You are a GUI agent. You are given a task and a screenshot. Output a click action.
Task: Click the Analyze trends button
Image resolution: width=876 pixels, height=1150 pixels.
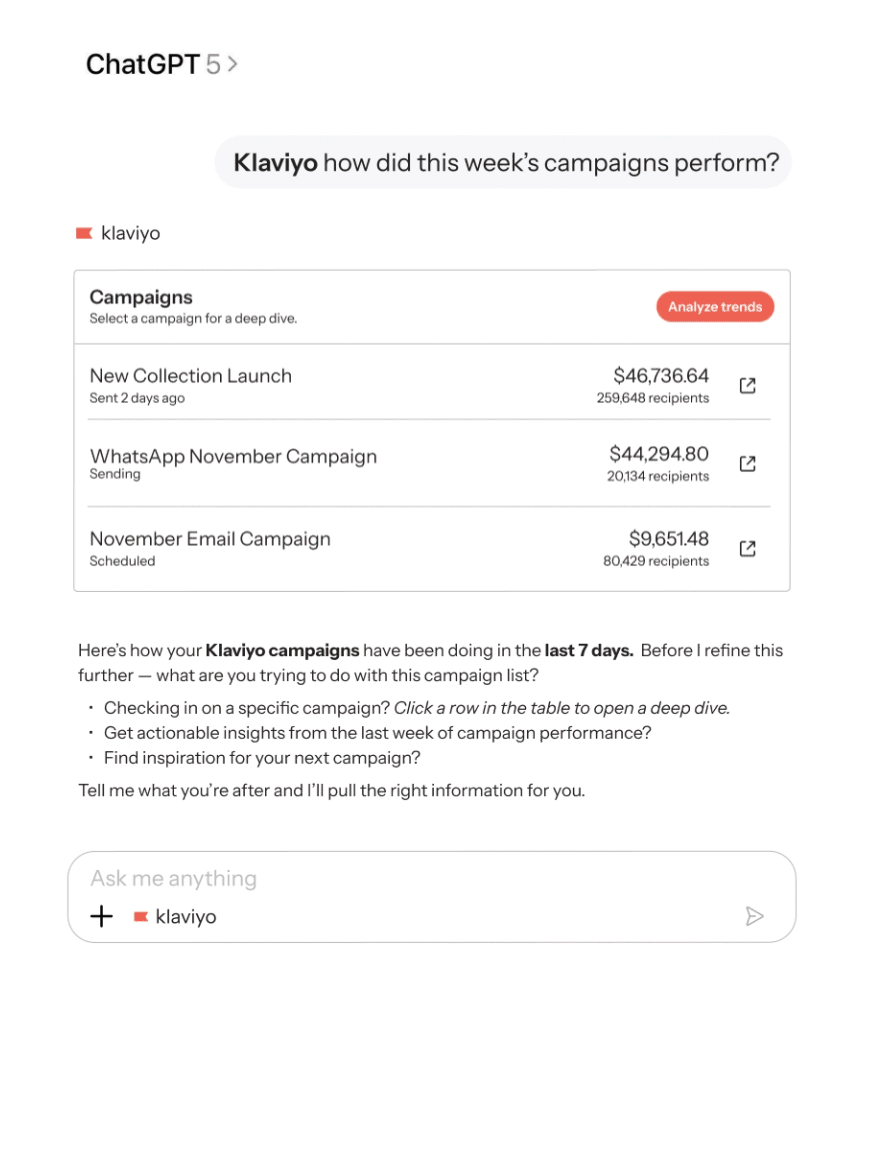pyautogui.click(x=715, y=307)
